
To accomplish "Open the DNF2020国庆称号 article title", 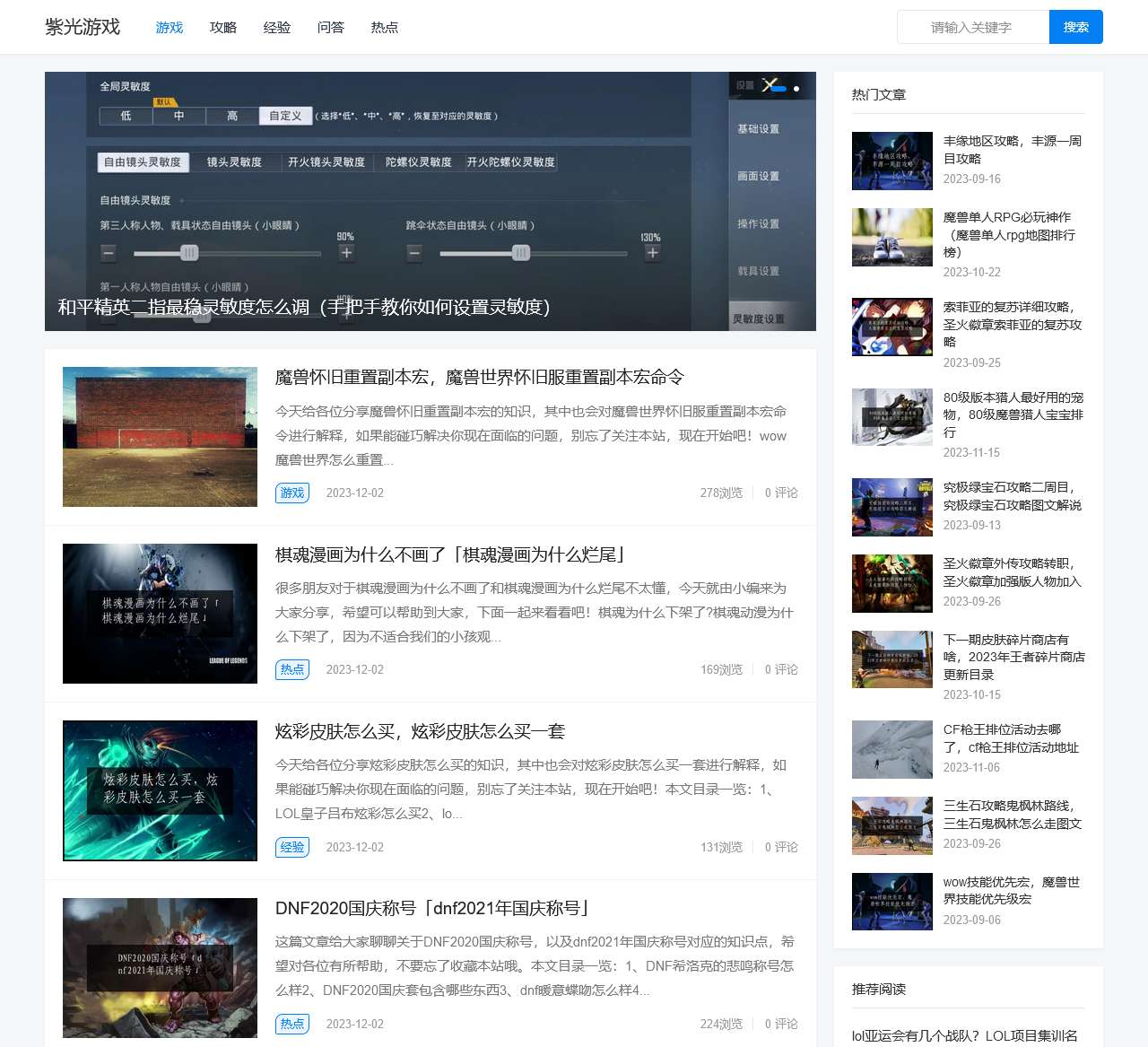I will (431, 909).
